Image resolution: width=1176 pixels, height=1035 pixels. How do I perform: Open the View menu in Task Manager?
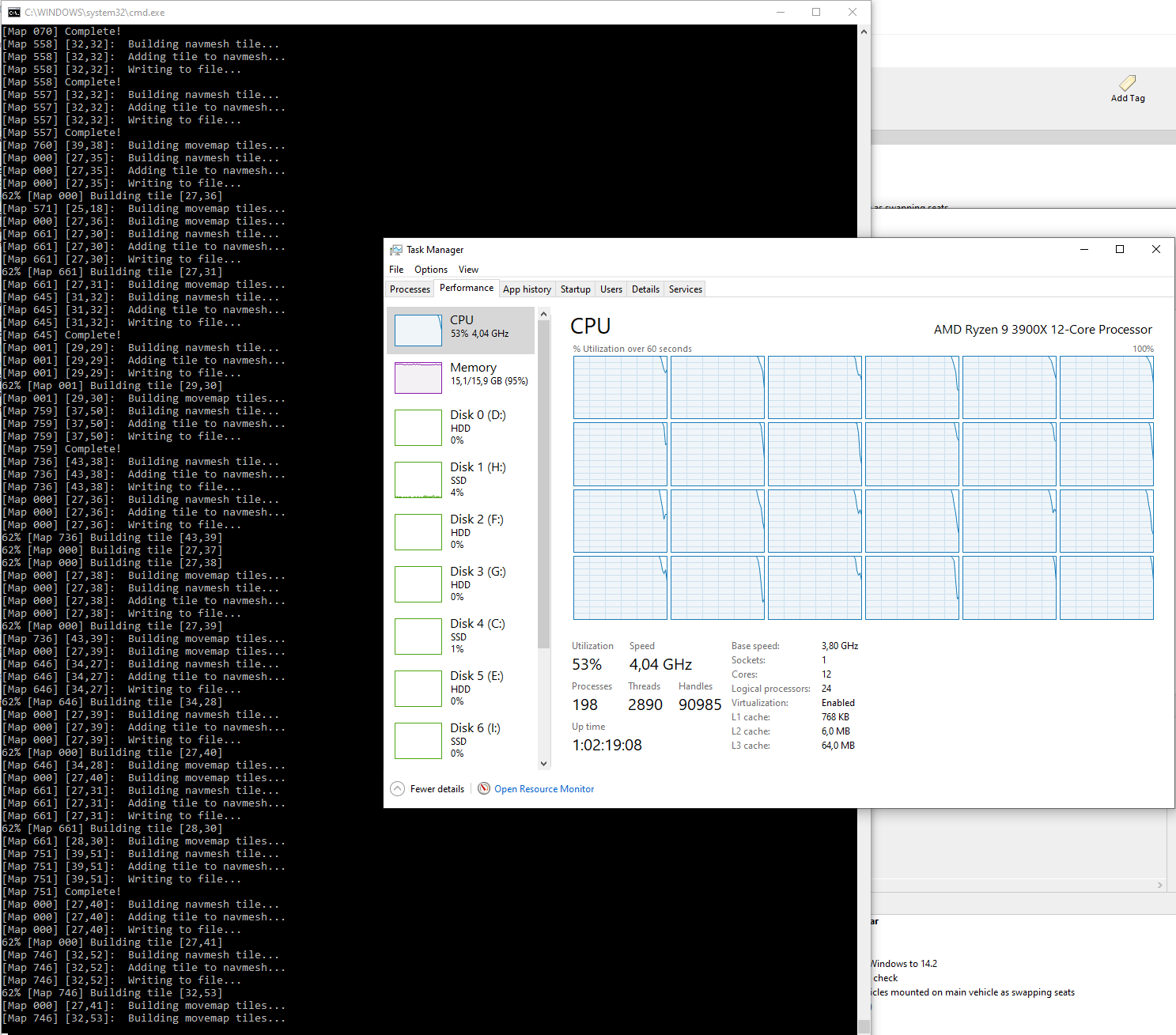click(x=468, y=270)
